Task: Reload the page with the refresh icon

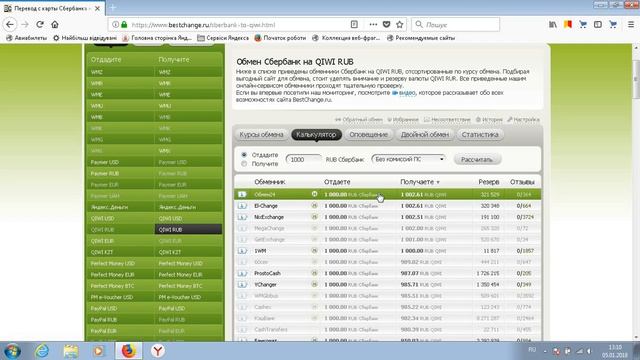Action: pos(40,24)
